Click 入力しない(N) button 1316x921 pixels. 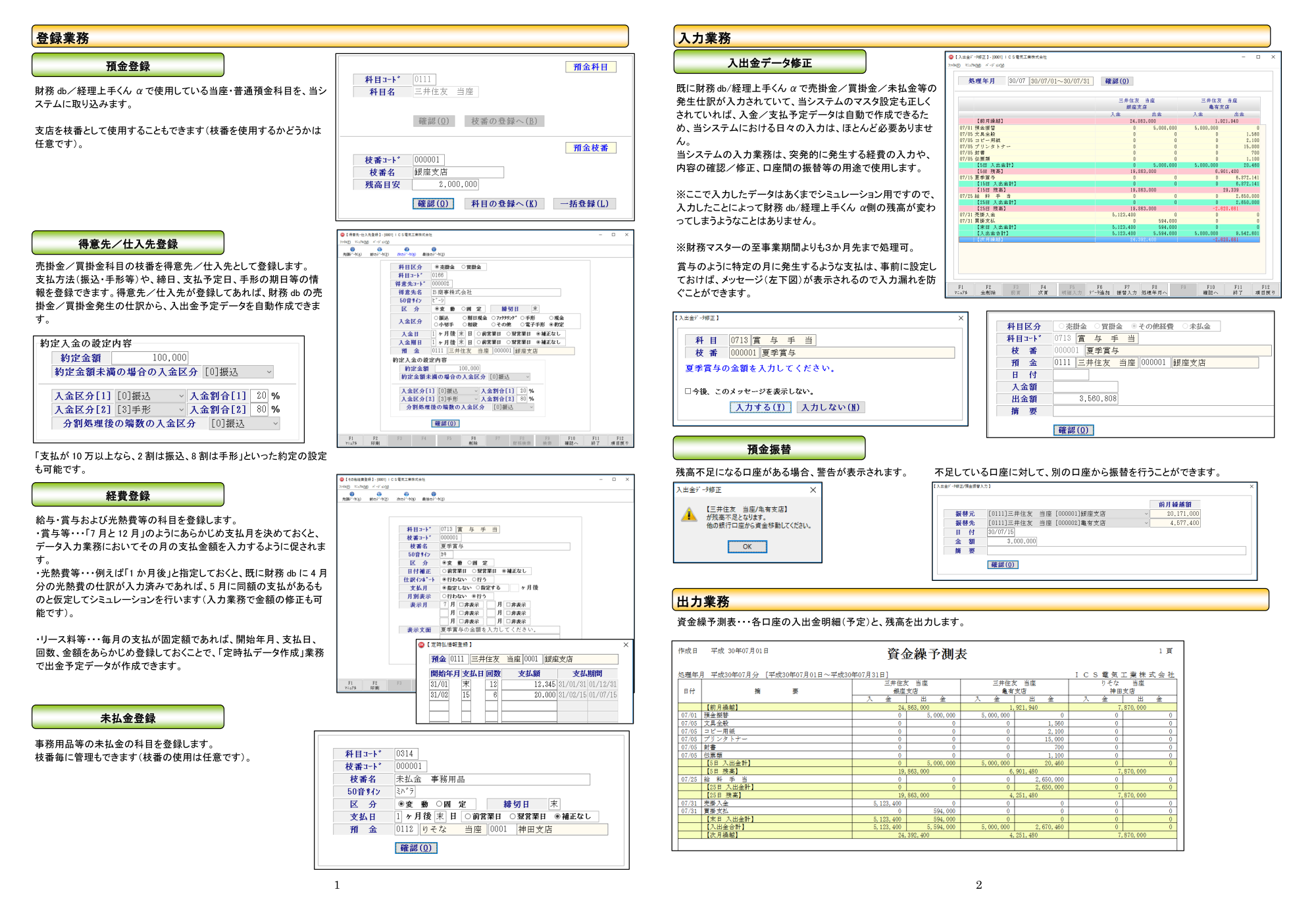pos(830,407)
